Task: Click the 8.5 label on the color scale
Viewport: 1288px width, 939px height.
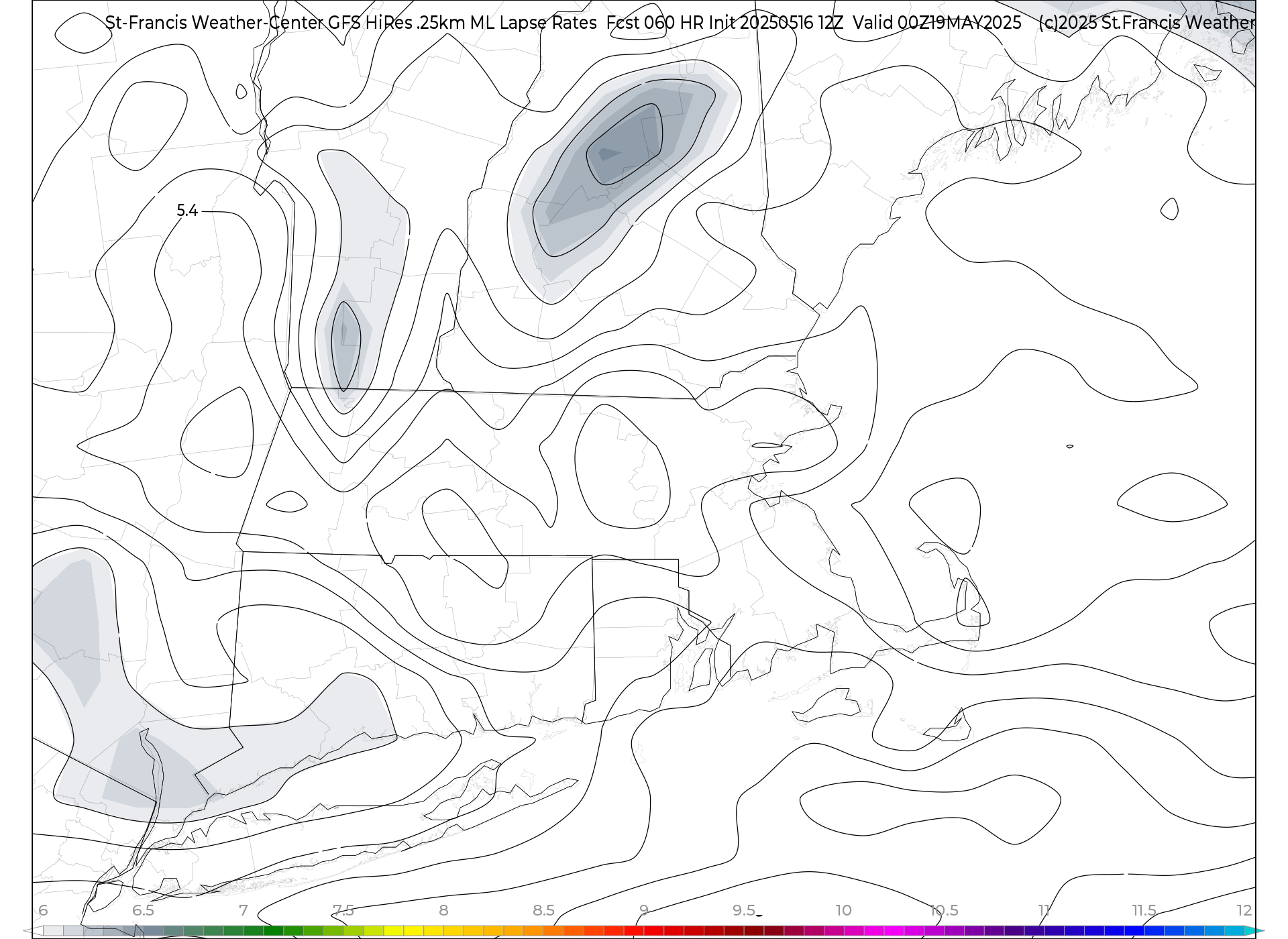Action: click(x=543, y=911)
